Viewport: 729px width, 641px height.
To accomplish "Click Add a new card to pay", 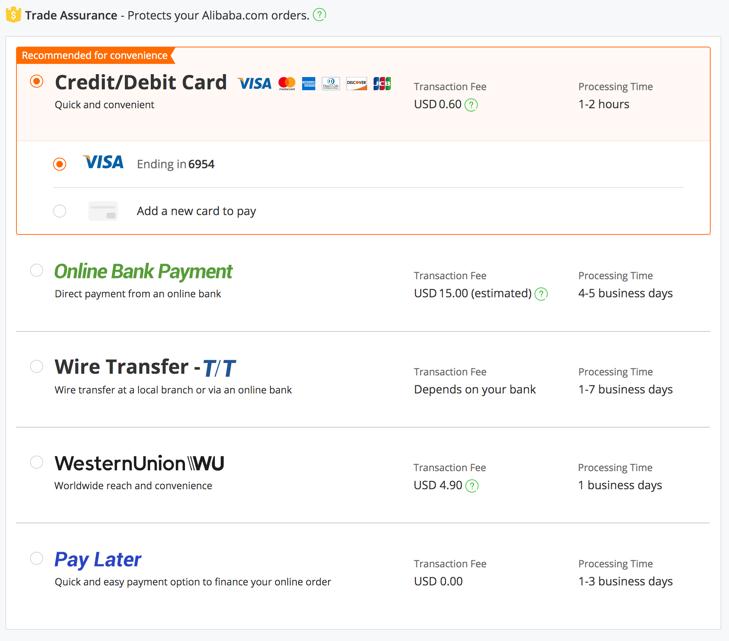I will tap(196, 211).
